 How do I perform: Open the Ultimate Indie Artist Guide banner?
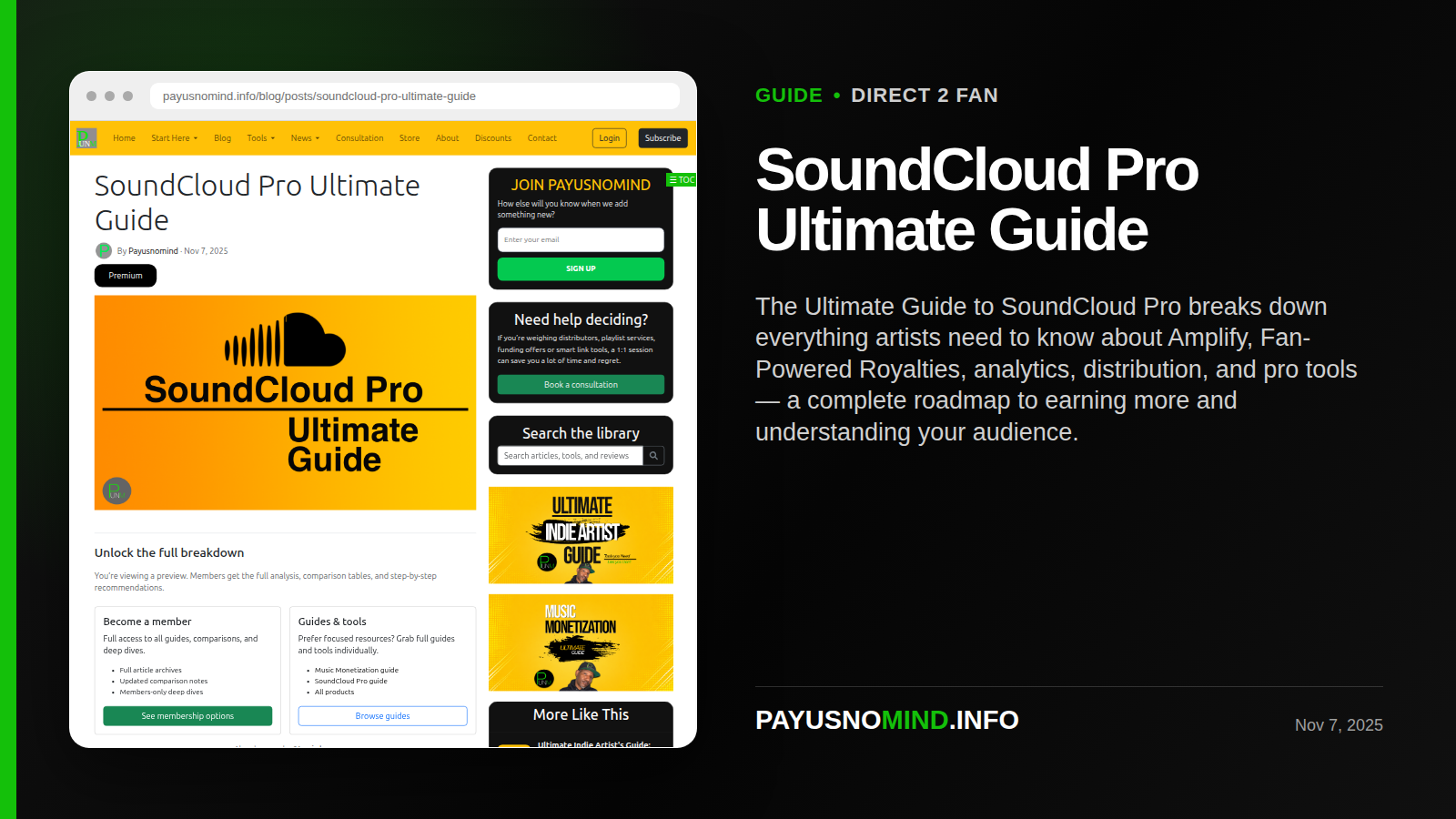[x=581, y=535]
